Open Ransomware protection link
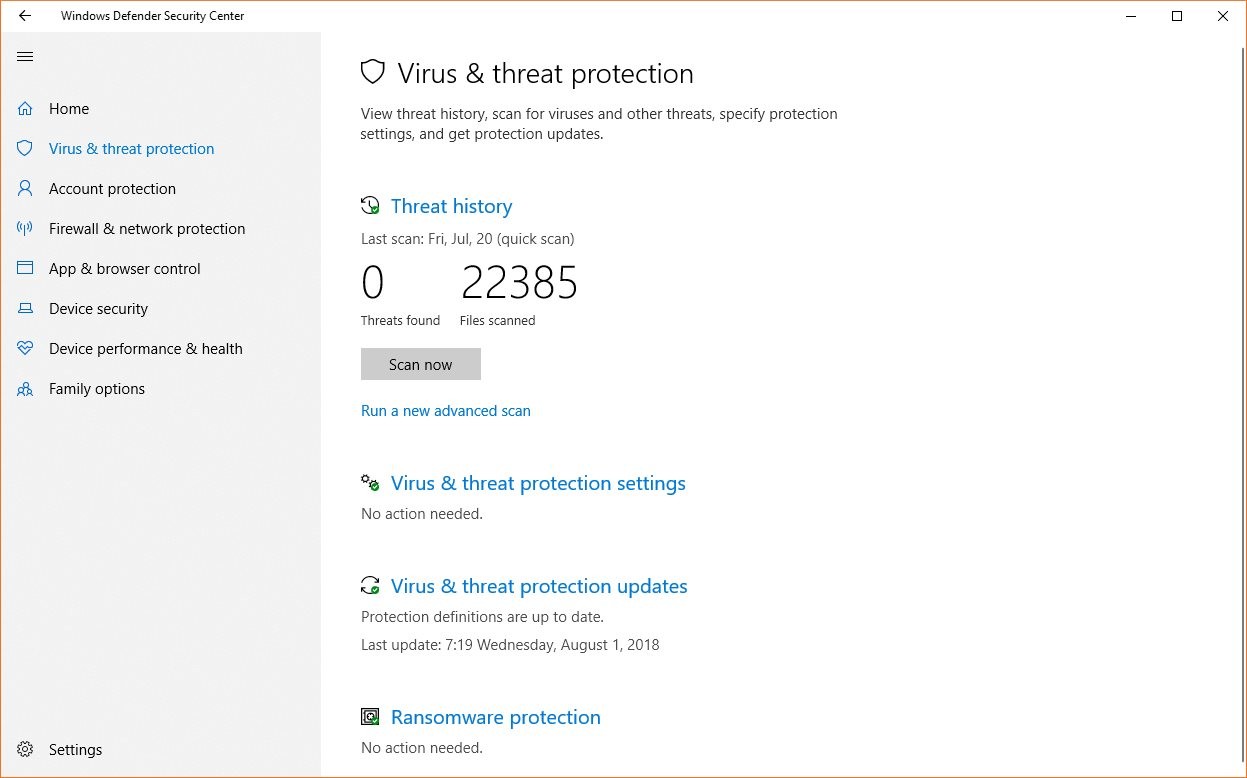Viewport: 1247px width, 778px height. click(x=496, y=718)
